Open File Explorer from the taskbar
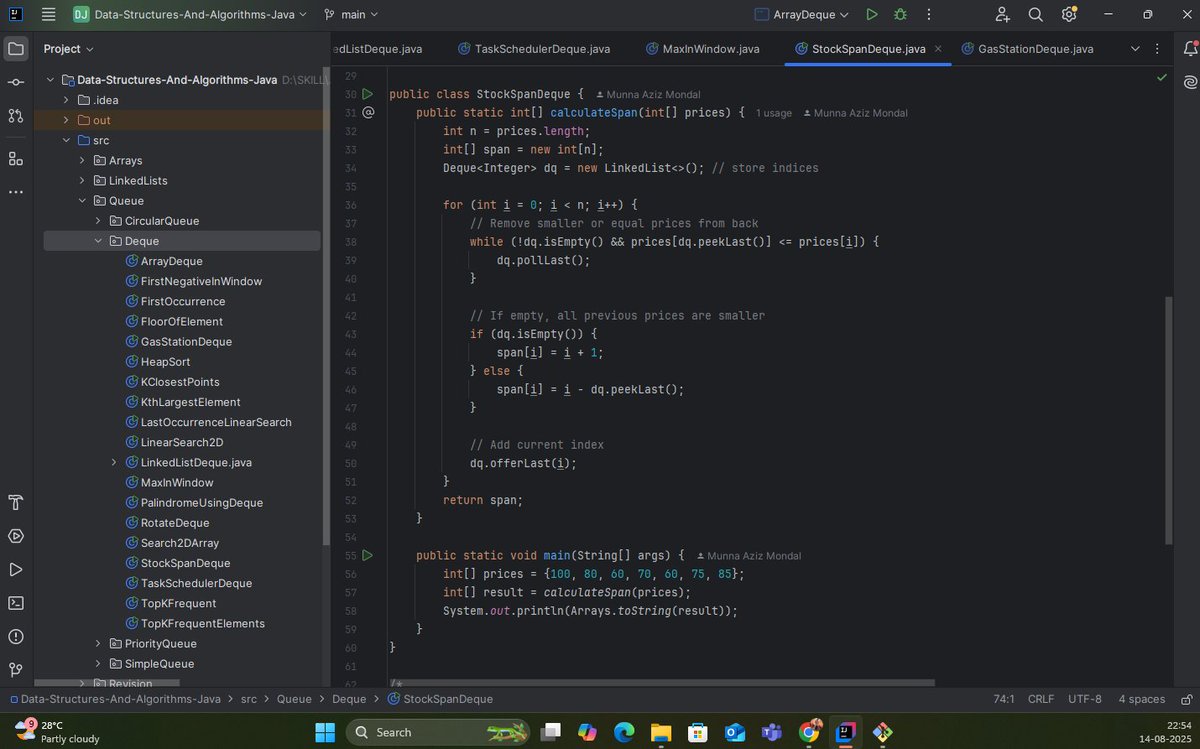Viewport: 1200px width, 749px height. pyautogui.click(x=661, y=732)
